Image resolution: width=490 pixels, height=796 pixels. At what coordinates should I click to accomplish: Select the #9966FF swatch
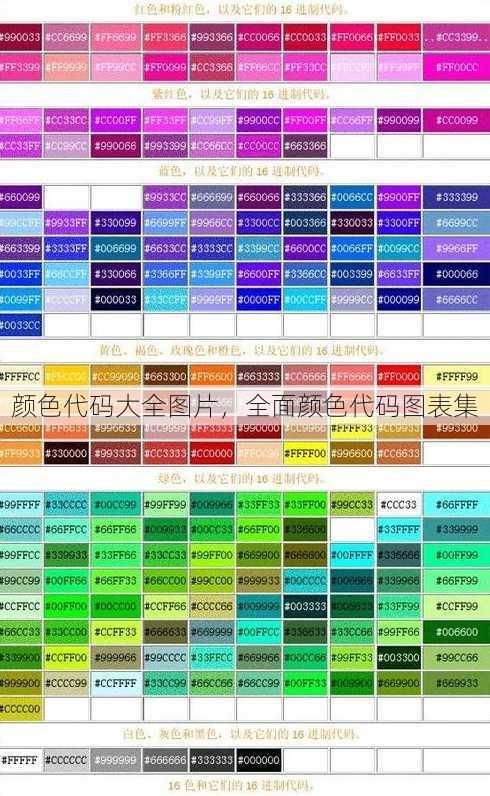click(456, 248)
